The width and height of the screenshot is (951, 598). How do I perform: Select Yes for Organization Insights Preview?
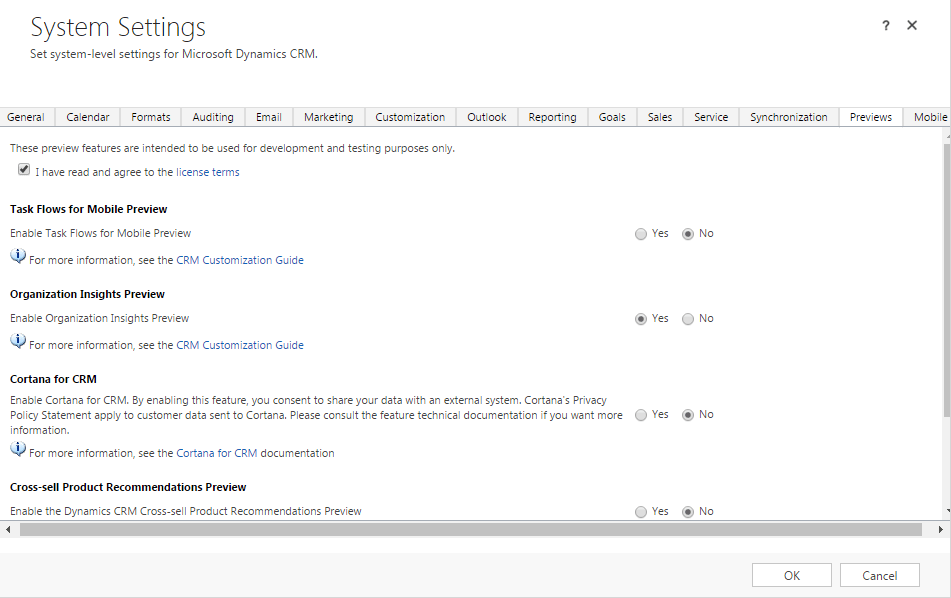tap(640, 319)
